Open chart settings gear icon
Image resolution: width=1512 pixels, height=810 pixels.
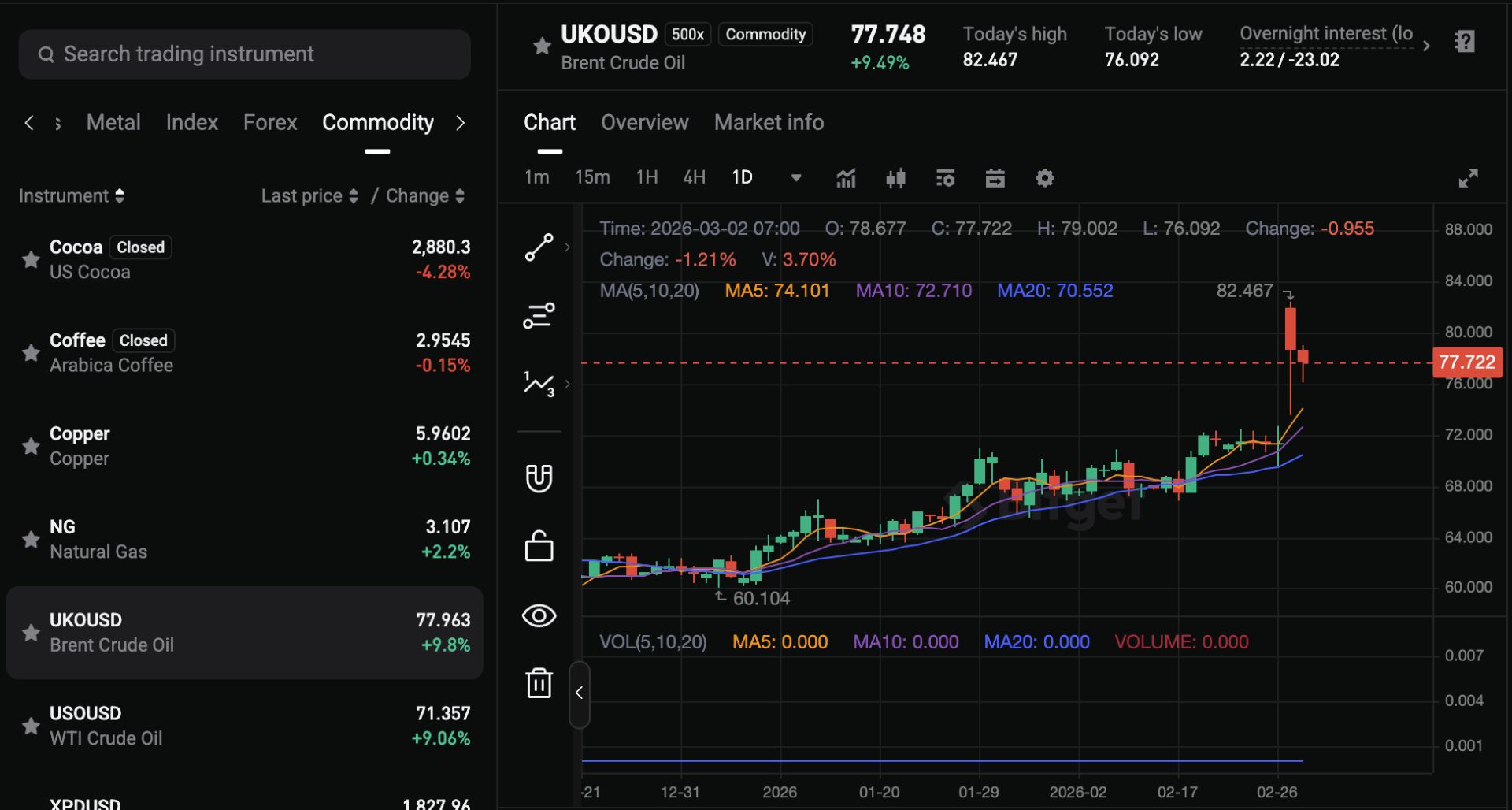[x=1044, y=178]
